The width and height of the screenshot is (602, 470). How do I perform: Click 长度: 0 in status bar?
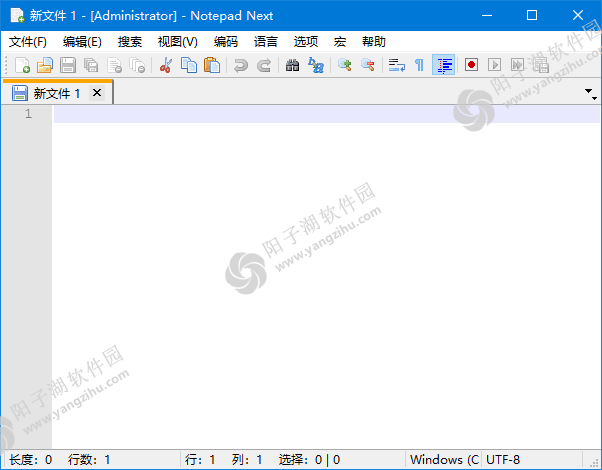[x=31, y=460]
